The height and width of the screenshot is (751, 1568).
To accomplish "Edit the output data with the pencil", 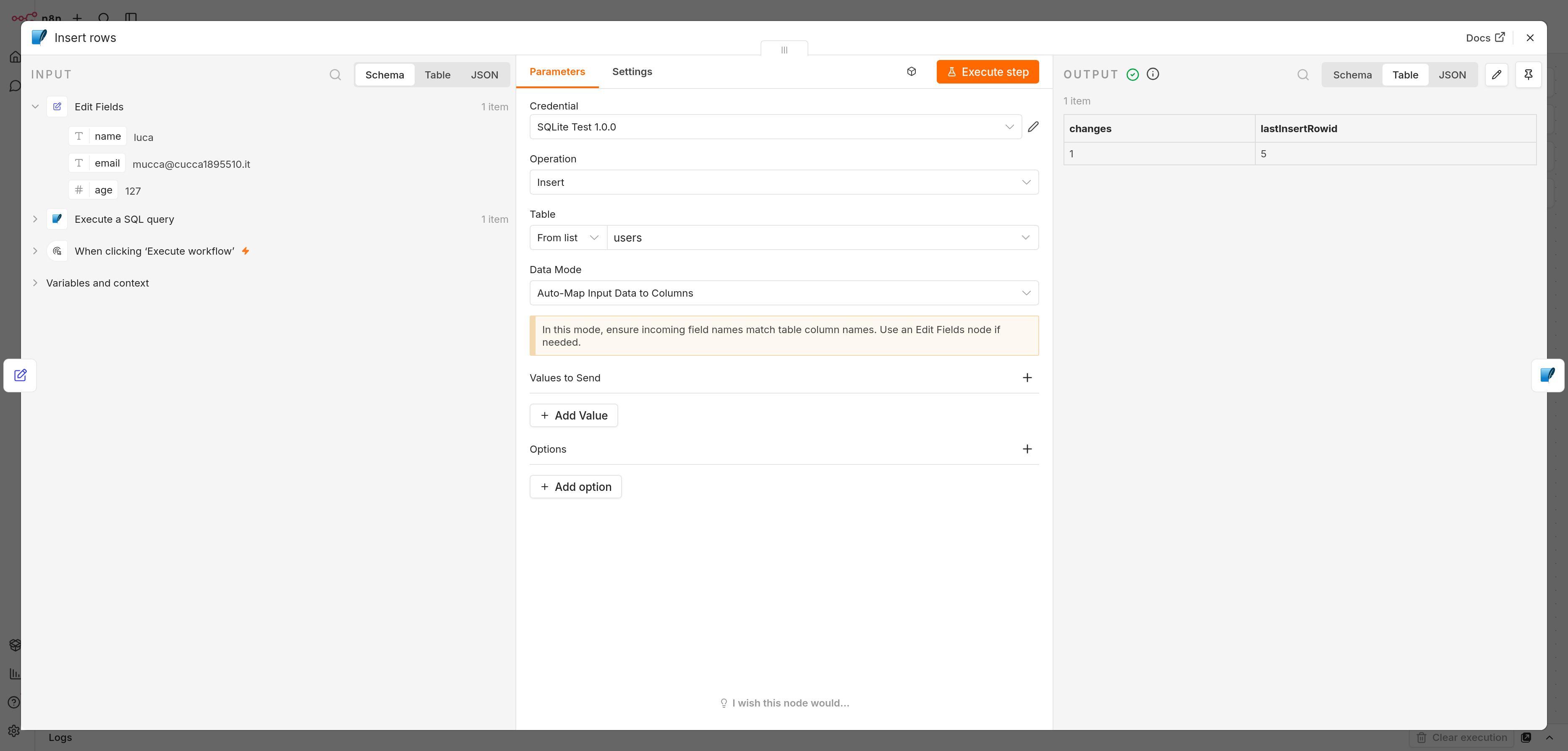I will (x=1496, y=74).
